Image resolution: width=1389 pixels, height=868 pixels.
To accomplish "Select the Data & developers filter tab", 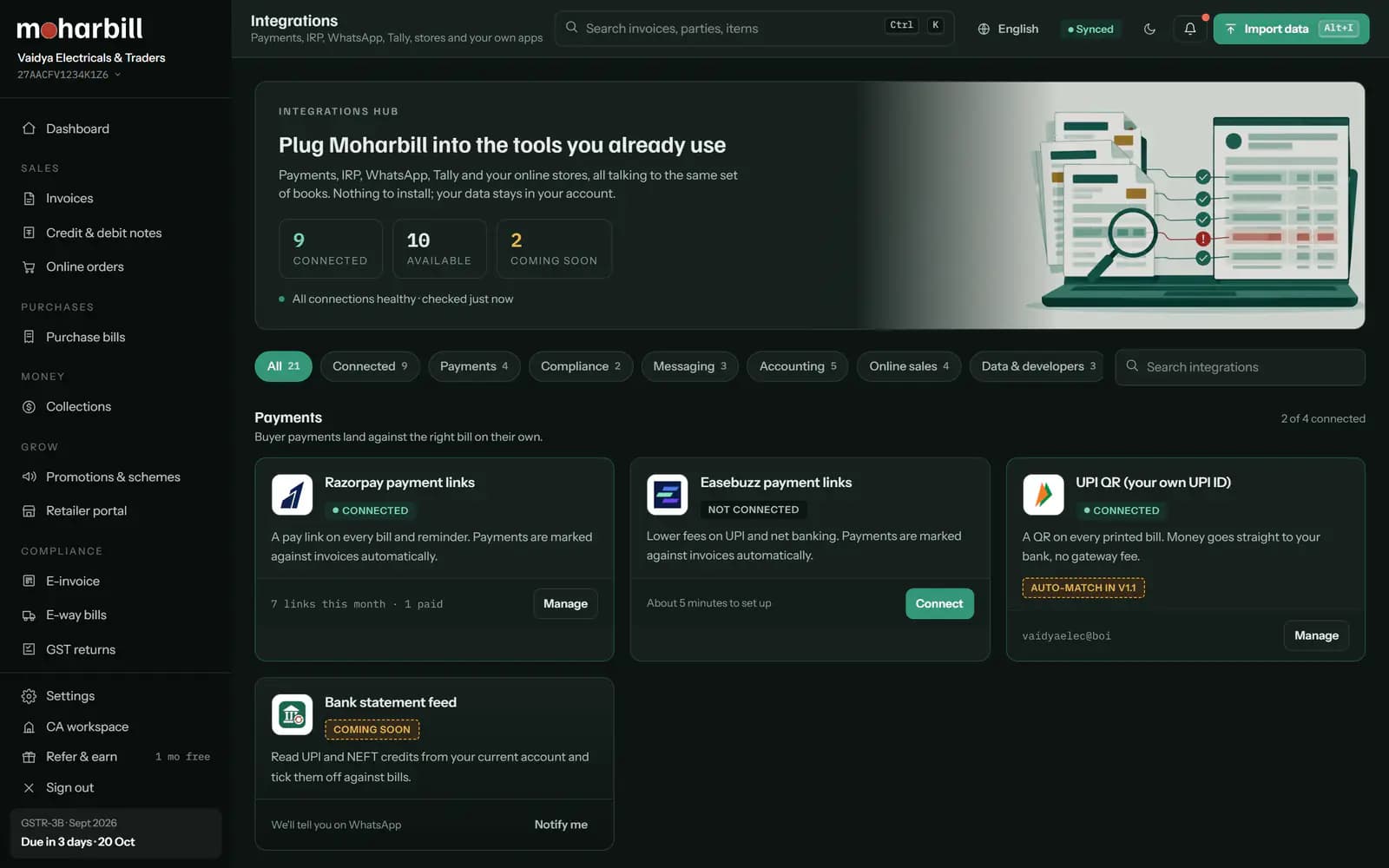I will tap(1037, 366).
